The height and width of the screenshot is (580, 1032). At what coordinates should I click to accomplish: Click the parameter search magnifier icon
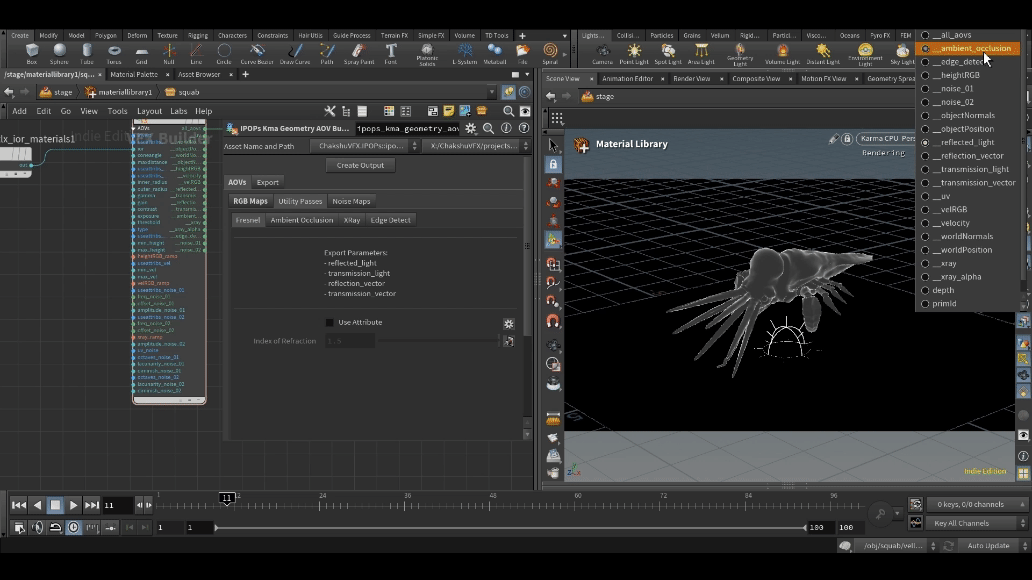pos(488,128)
